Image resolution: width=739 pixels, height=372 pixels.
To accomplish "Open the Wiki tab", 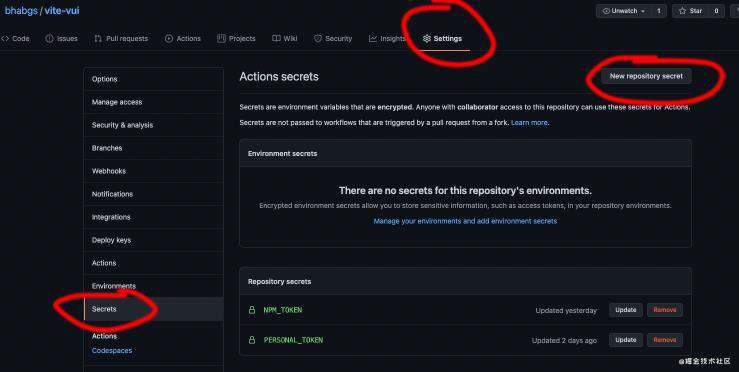I will tap(285, 39).
